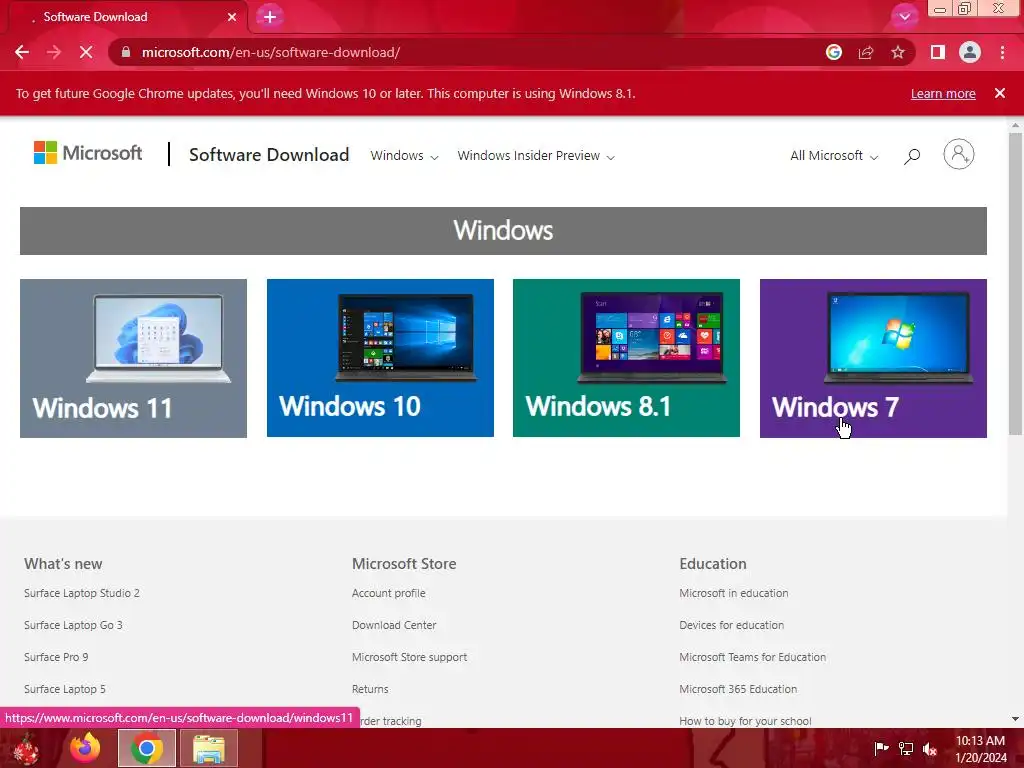Expand the Windows menu
This screenshot has width=1024, height=768.
click(404, 155)
